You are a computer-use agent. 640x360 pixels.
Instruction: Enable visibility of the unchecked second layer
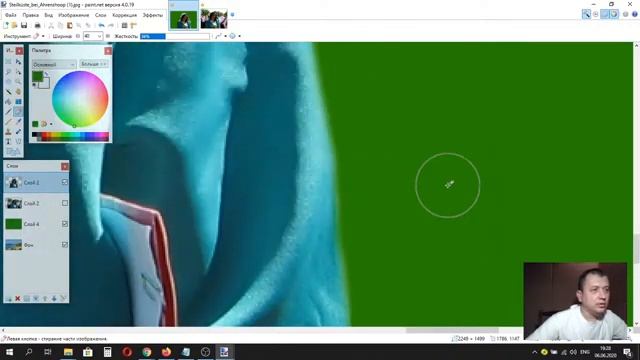65,203
